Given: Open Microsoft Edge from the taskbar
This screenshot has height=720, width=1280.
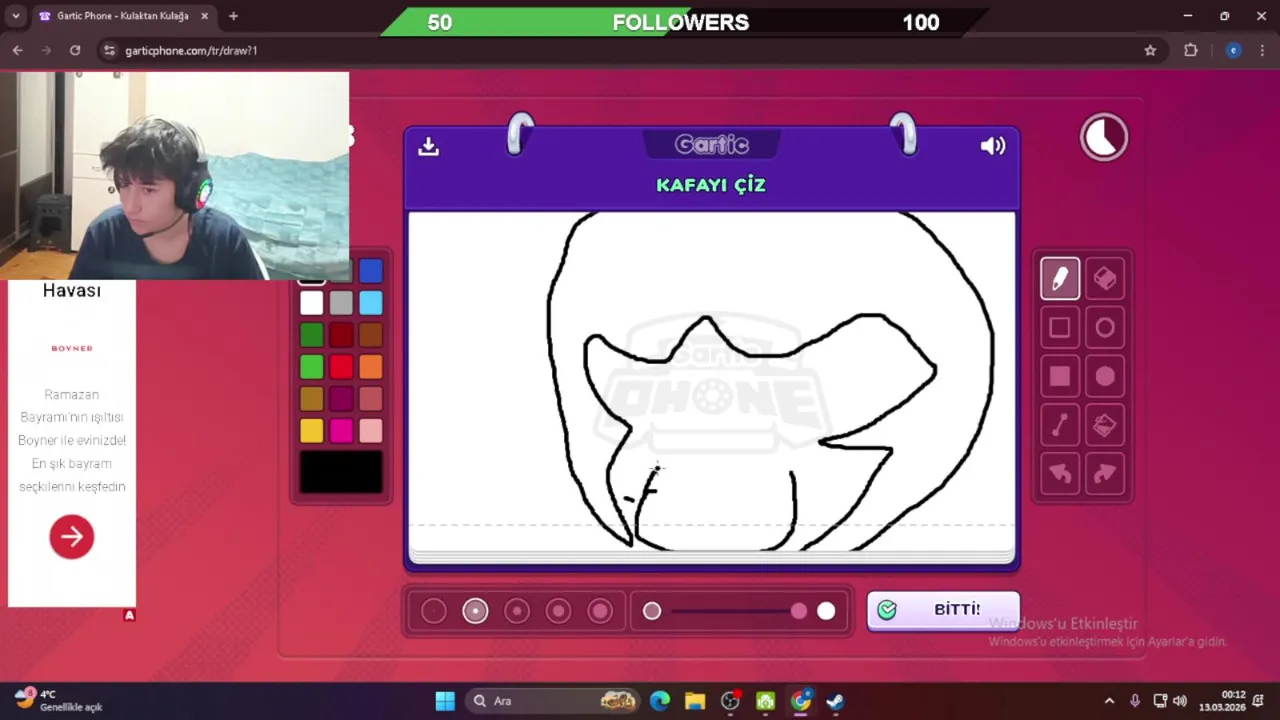Looking at the screenshot, I should [660, 701].
